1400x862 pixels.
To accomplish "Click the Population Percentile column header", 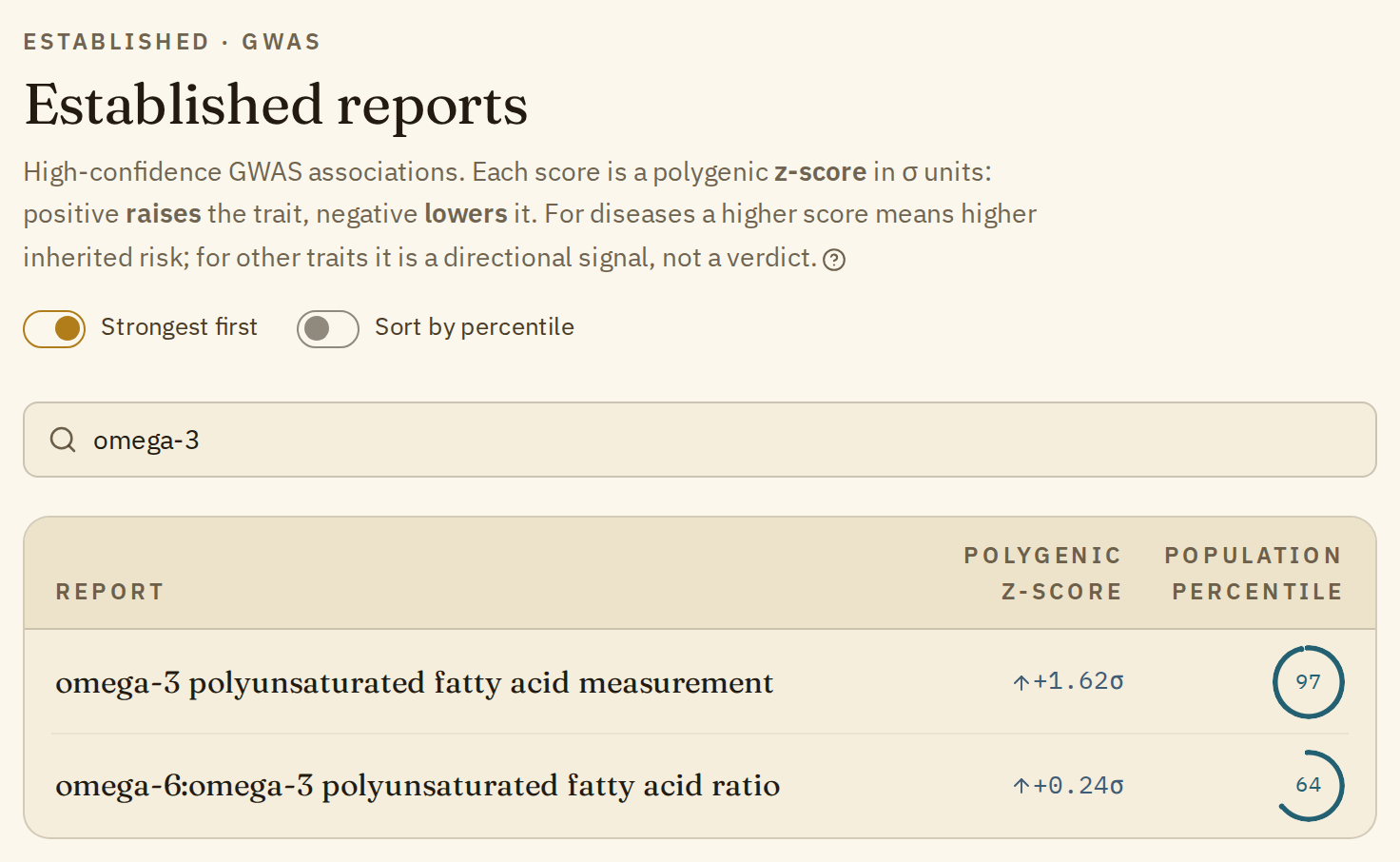I will (1254, 574).
